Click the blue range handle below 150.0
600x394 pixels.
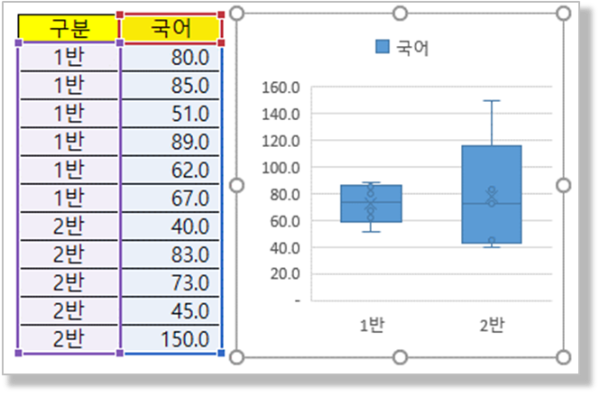221,353
